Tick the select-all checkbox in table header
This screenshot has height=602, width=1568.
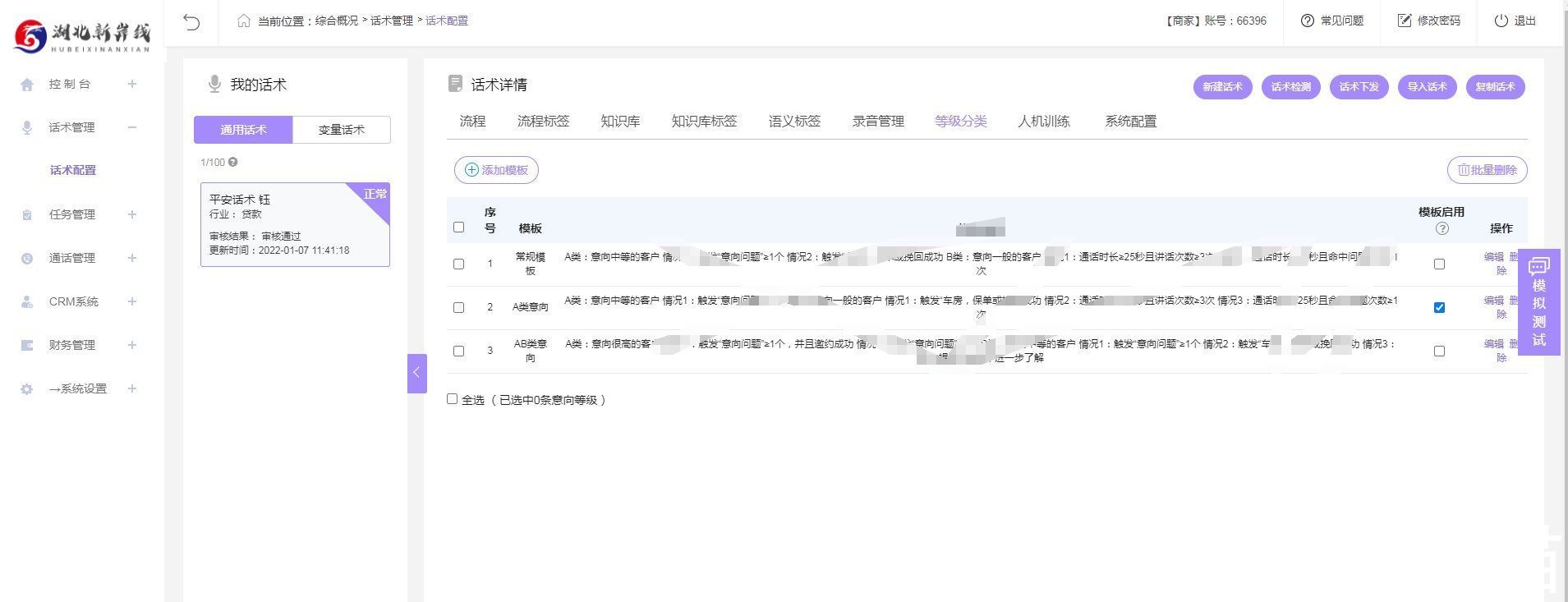point(458,227)
